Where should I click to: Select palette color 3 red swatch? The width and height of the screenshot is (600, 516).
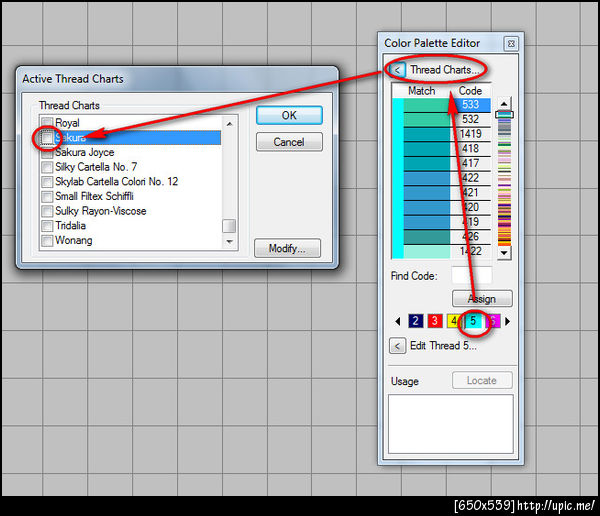click(435, 321)
